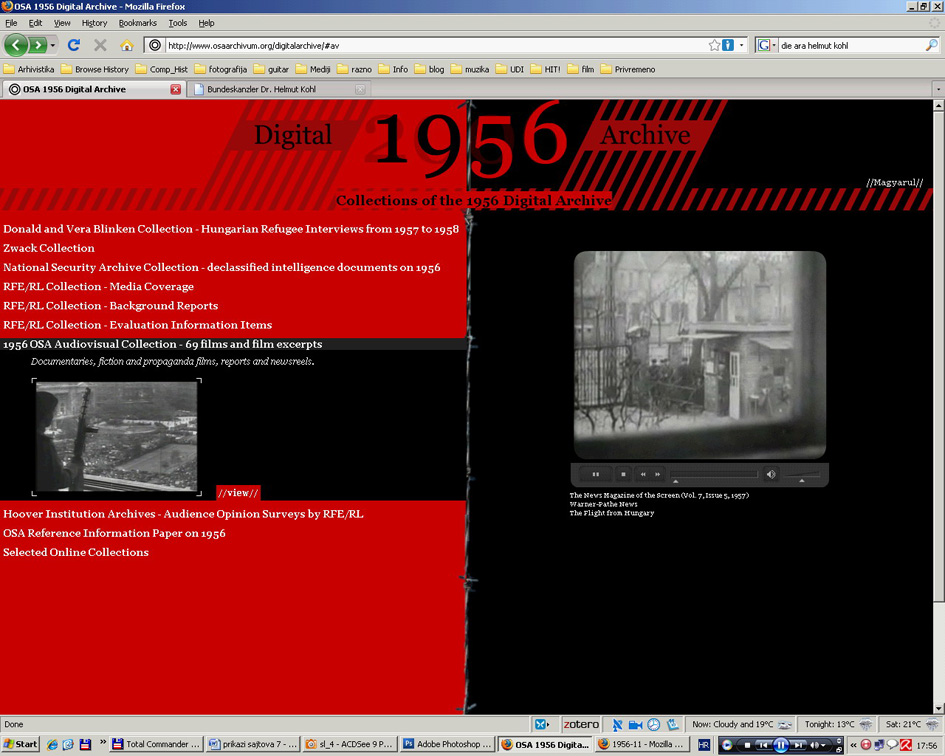Pause the video in the player
This screenshot has width=945, height=756.
pyautogui.click(x=596, y=474)
